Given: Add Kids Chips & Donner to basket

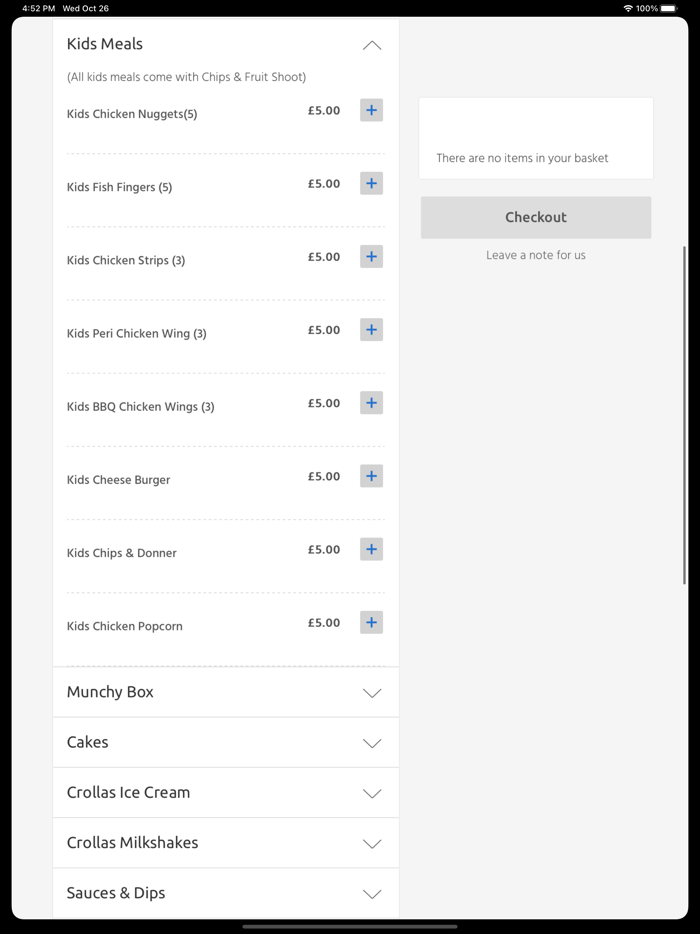Looking at the screenshot, I should point(371,549).
